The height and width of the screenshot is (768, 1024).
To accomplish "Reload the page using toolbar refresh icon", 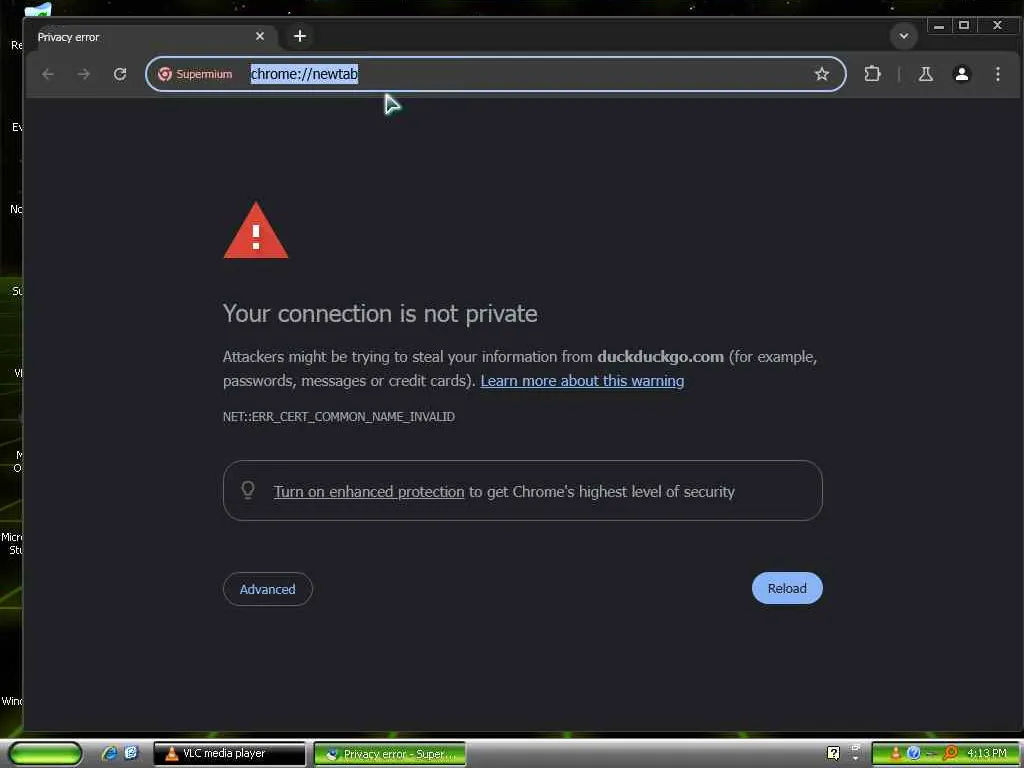I will (120, 74).
